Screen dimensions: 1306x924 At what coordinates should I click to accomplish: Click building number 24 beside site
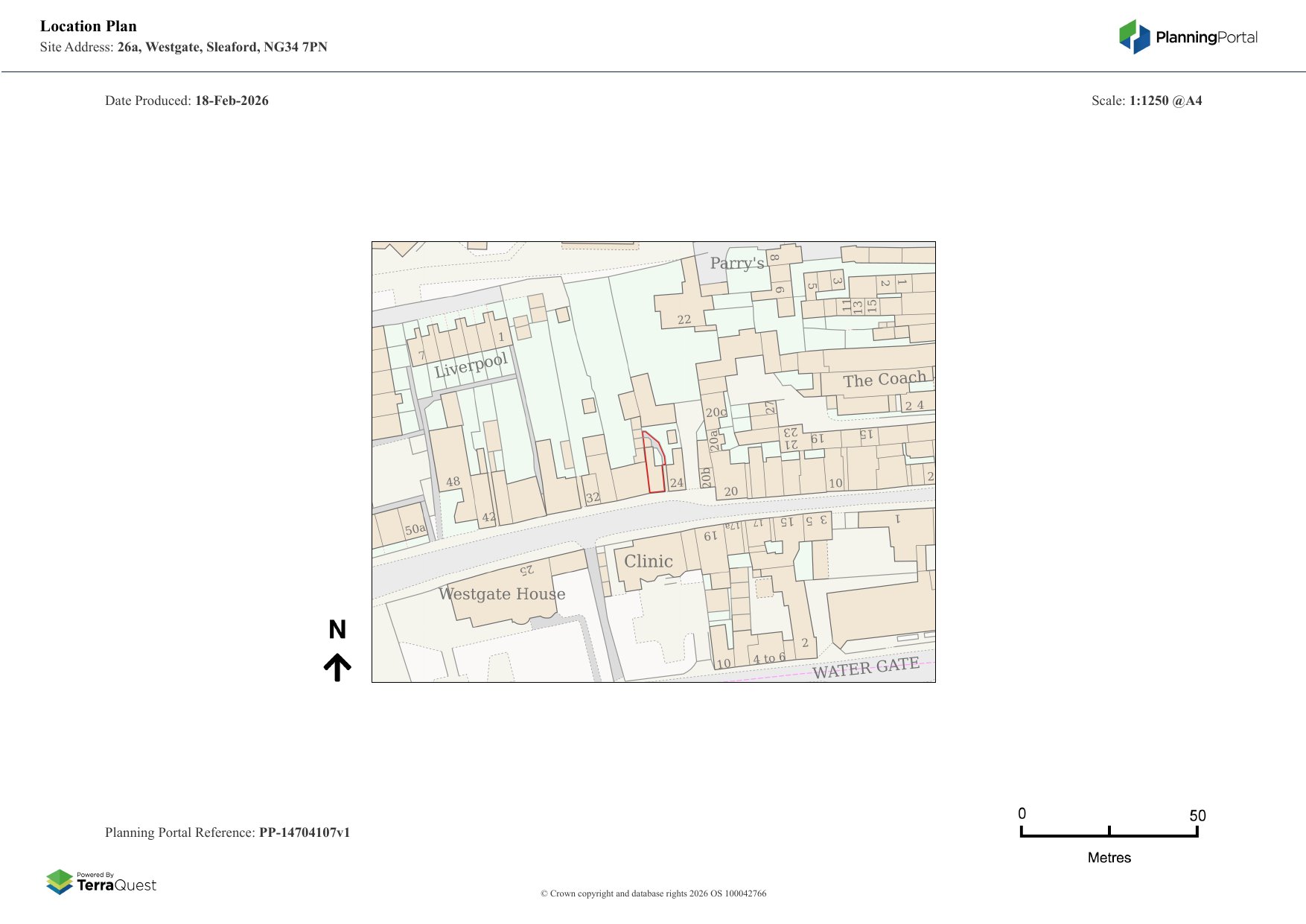(676, 482)
